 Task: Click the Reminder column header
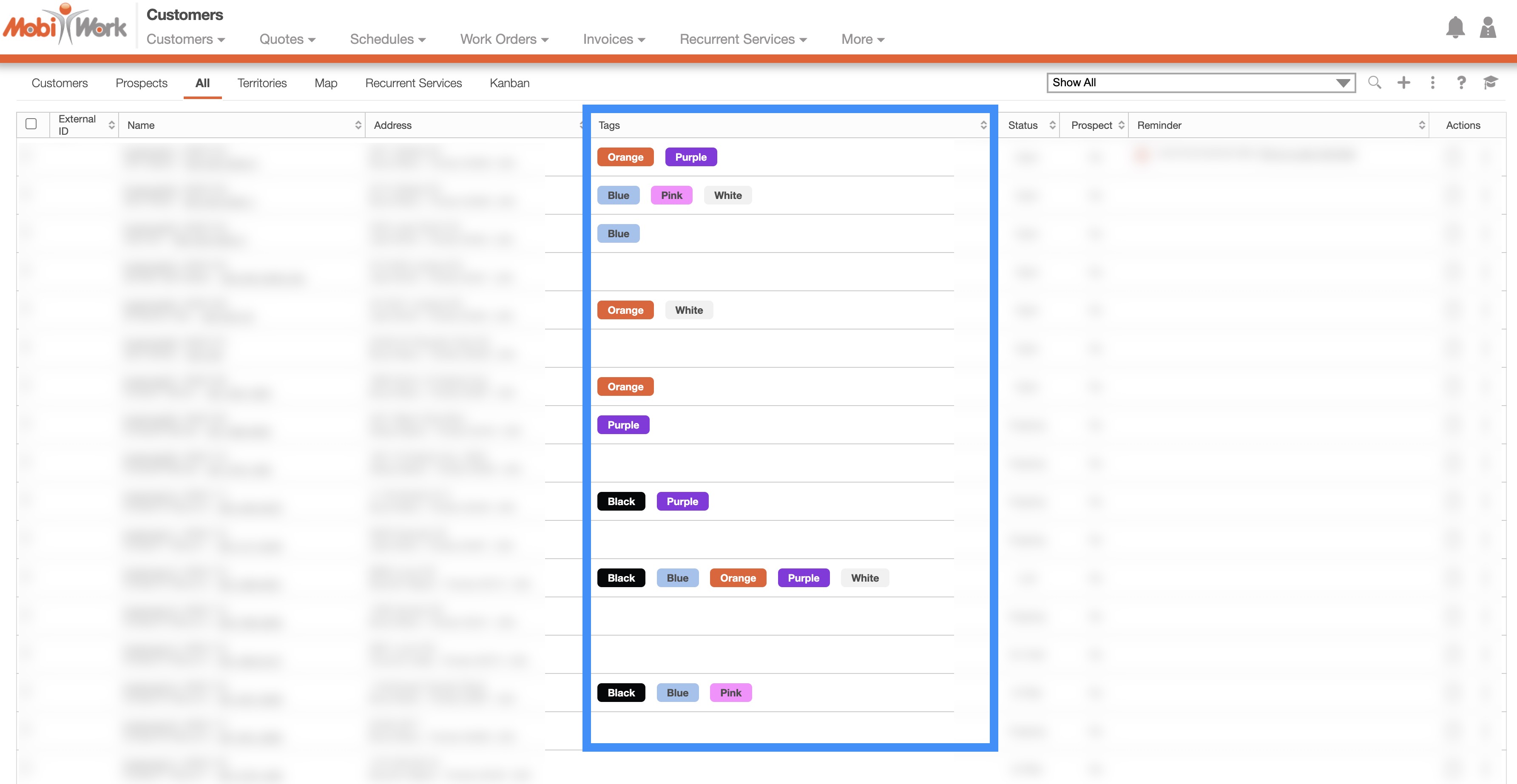click(x=1159, y=125)
